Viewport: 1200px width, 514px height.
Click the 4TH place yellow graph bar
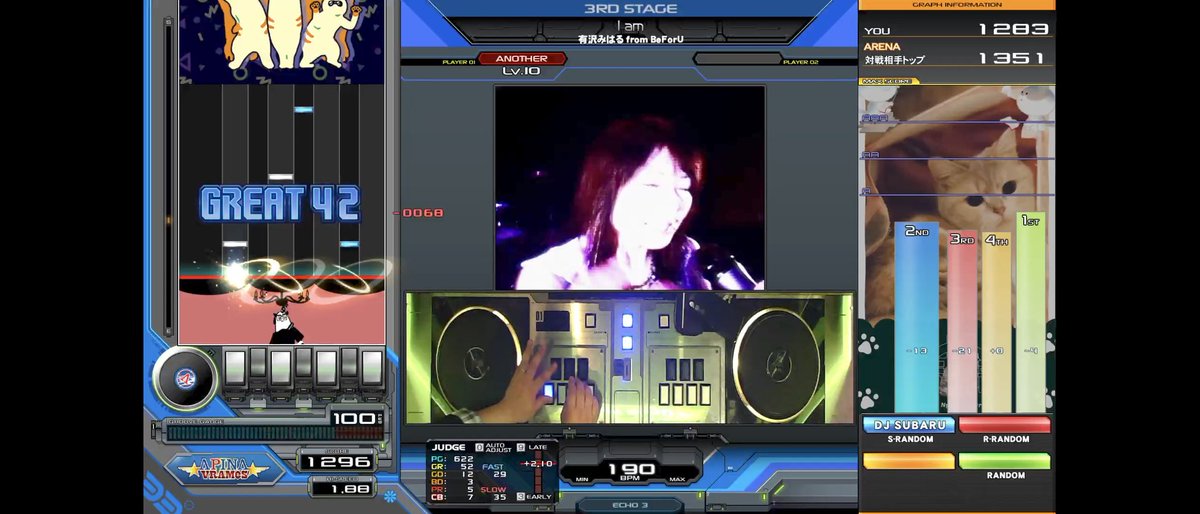click(x=996, y=321)
